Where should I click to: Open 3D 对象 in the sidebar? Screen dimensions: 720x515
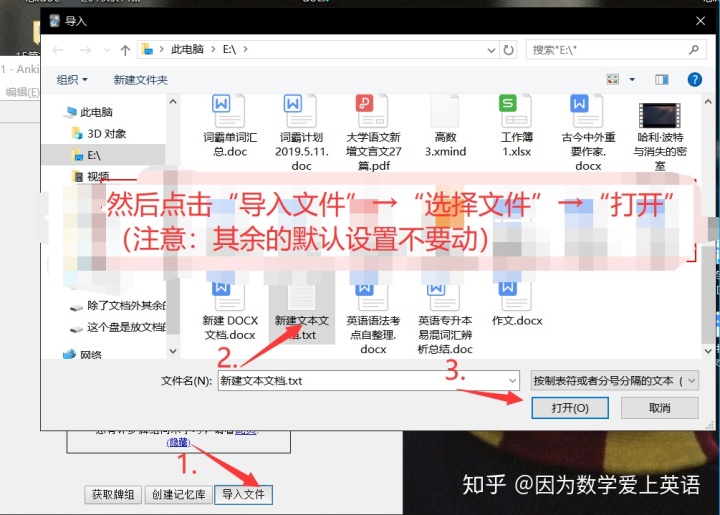(x=106, y=134)
